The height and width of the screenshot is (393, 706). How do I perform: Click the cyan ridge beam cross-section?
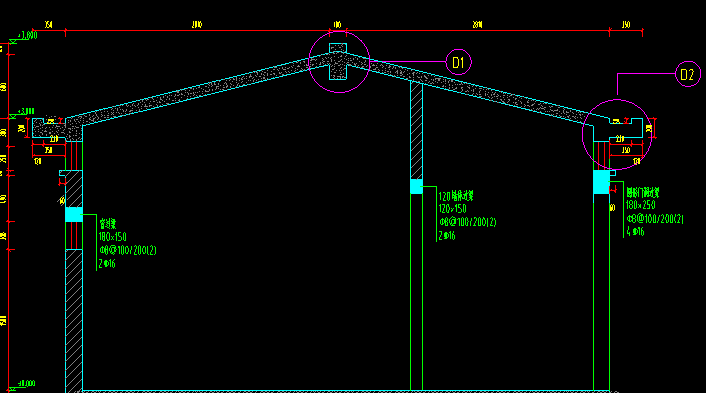[338, 62]
